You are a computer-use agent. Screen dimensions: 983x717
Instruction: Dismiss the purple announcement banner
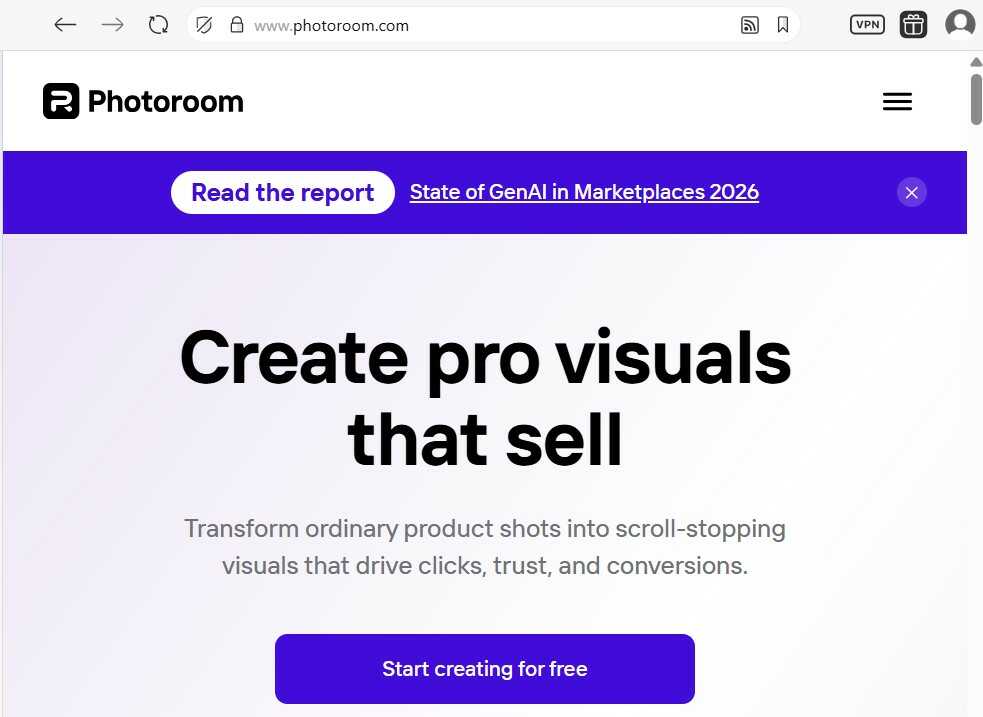(912, 192)
